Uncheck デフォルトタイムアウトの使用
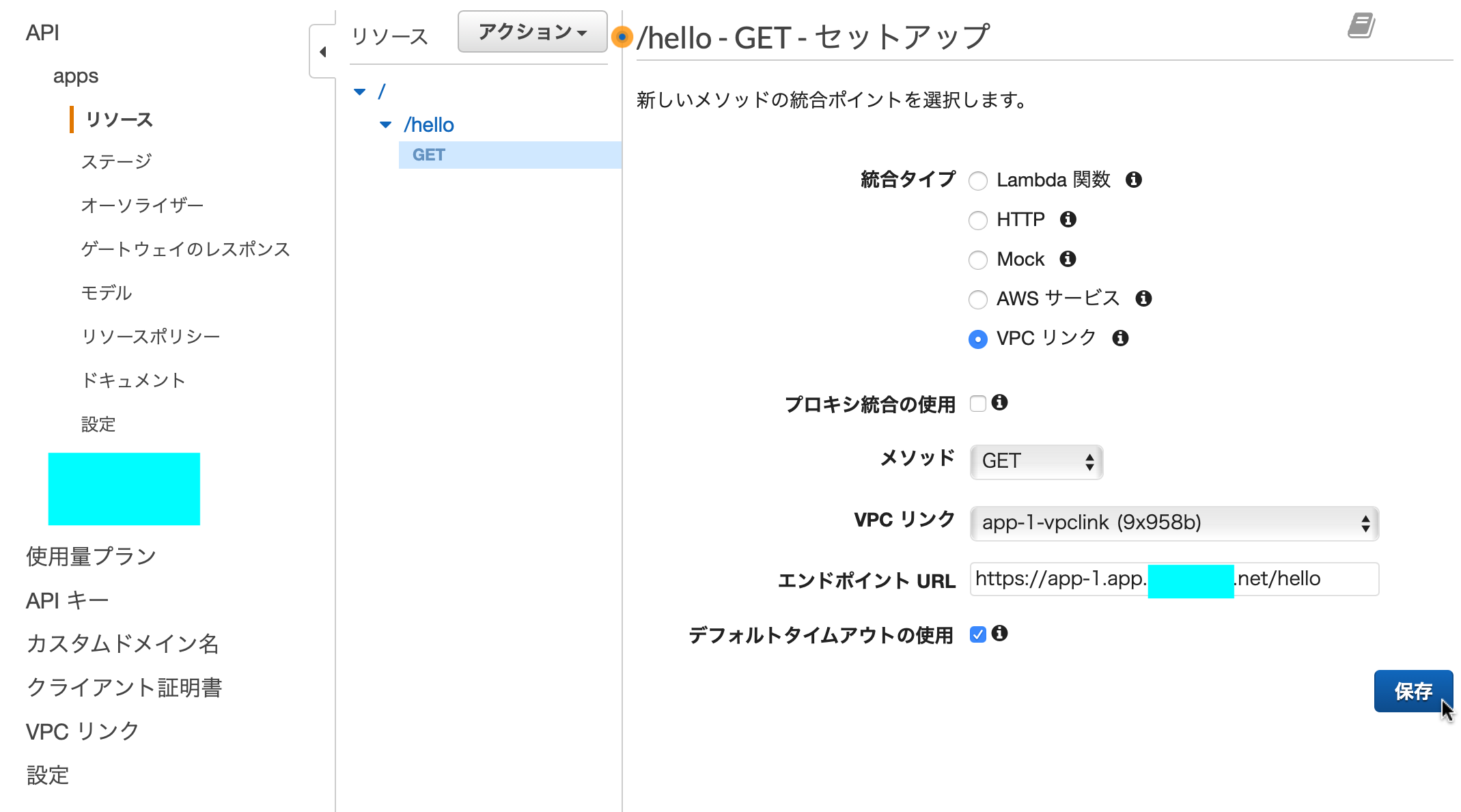Screen dimensions: 1461x812 point(978,634)
